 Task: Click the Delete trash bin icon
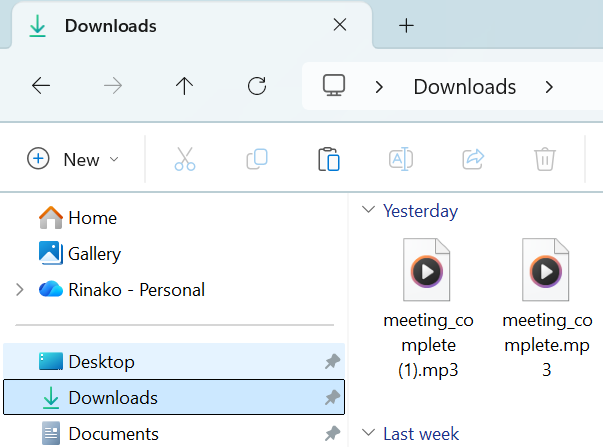[x=544, y=159]
